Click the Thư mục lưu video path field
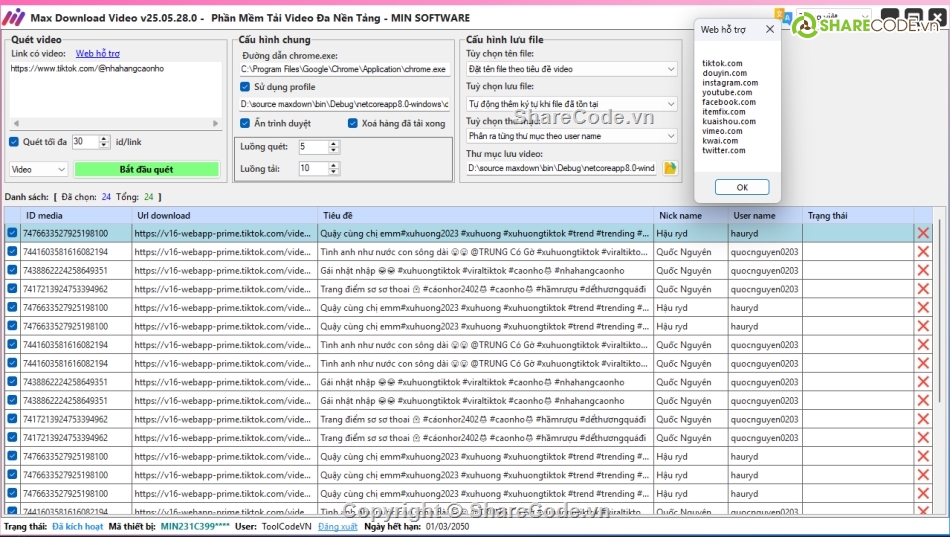The image size is (950, 537). pyautogui.click(x=562, y=168)
